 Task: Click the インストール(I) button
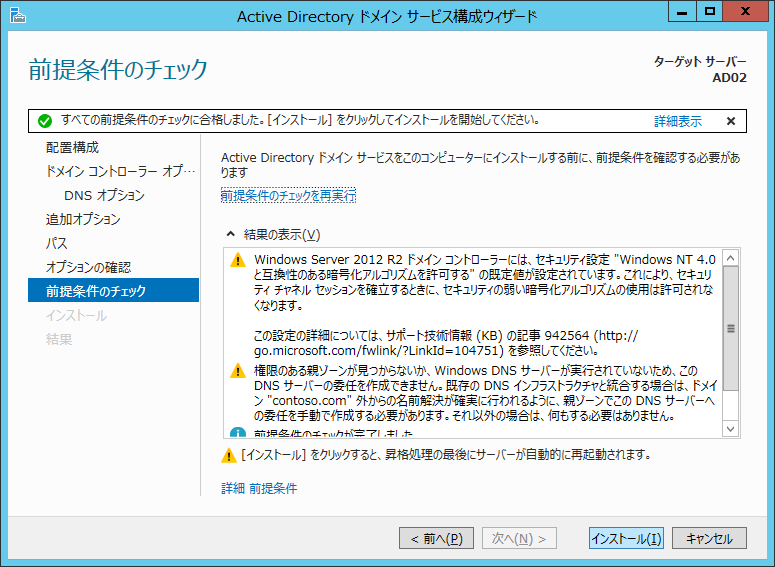626,539
